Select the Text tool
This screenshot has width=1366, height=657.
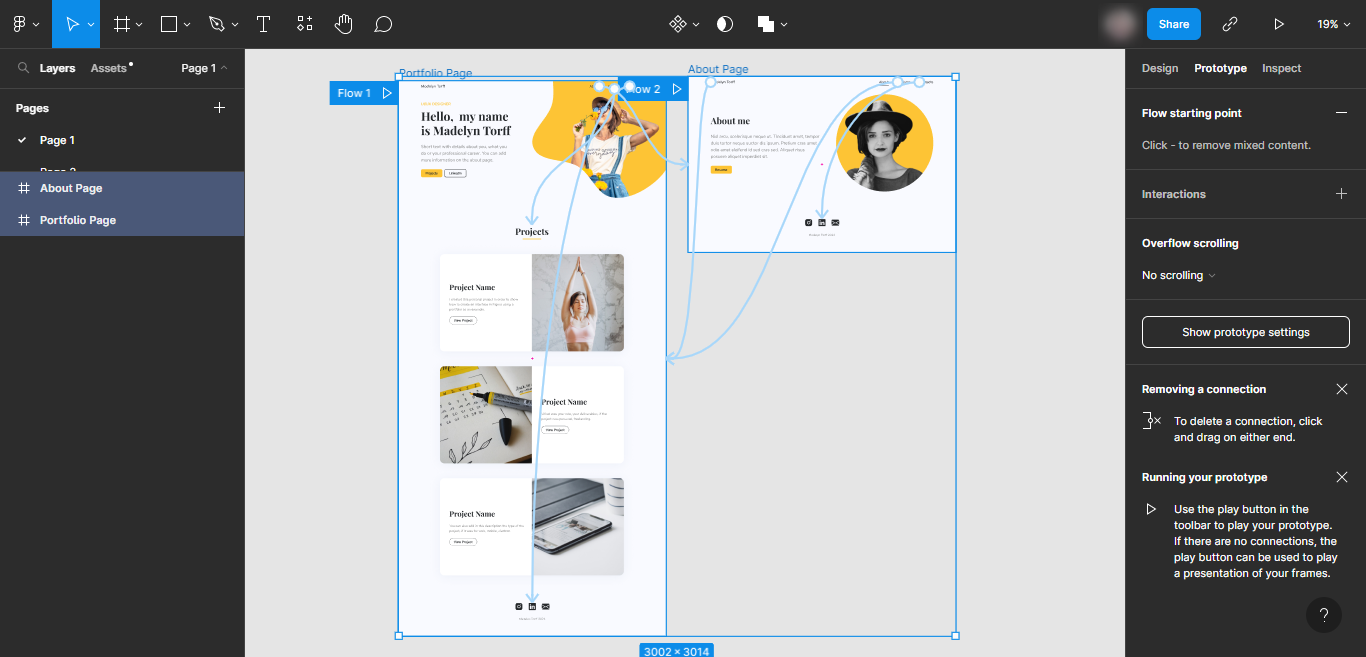(x=263, y=24)
